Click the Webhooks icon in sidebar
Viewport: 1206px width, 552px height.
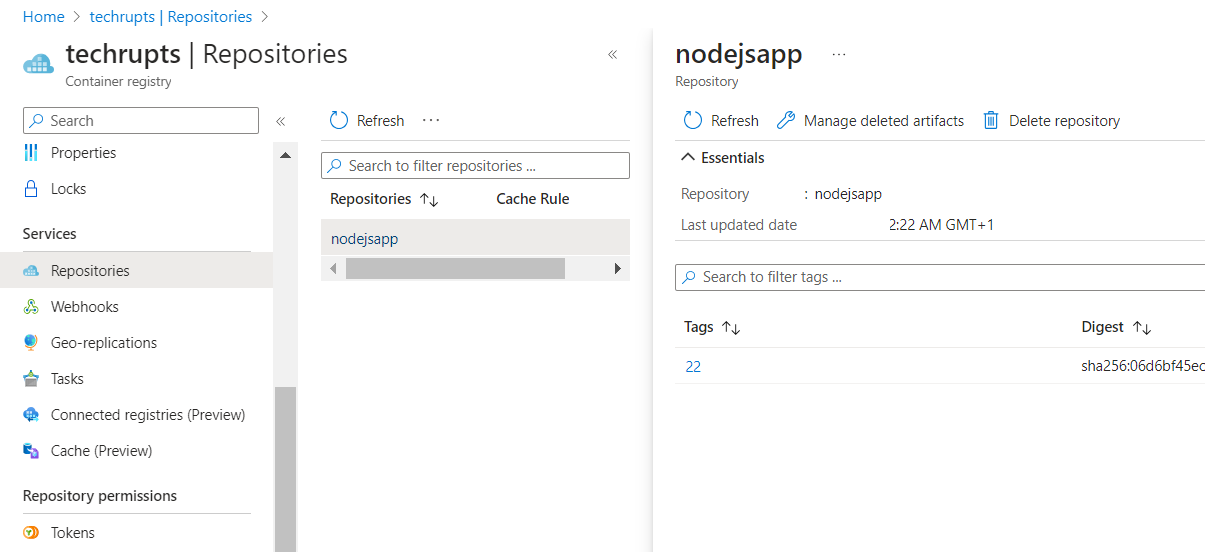pos(31,307)
